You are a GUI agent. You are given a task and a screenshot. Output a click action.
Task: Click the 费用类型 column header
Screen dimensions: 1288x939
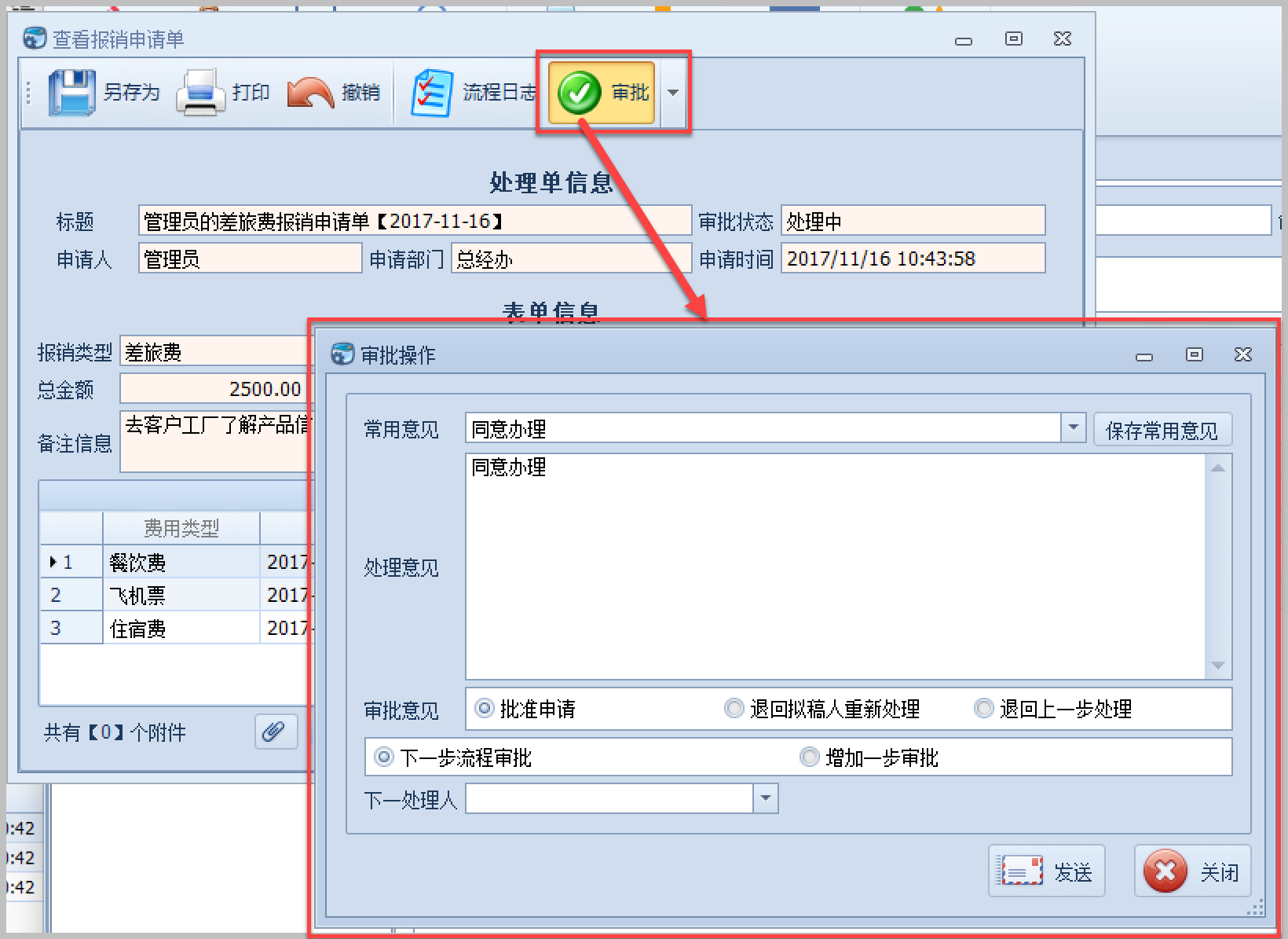click(181, 528)
